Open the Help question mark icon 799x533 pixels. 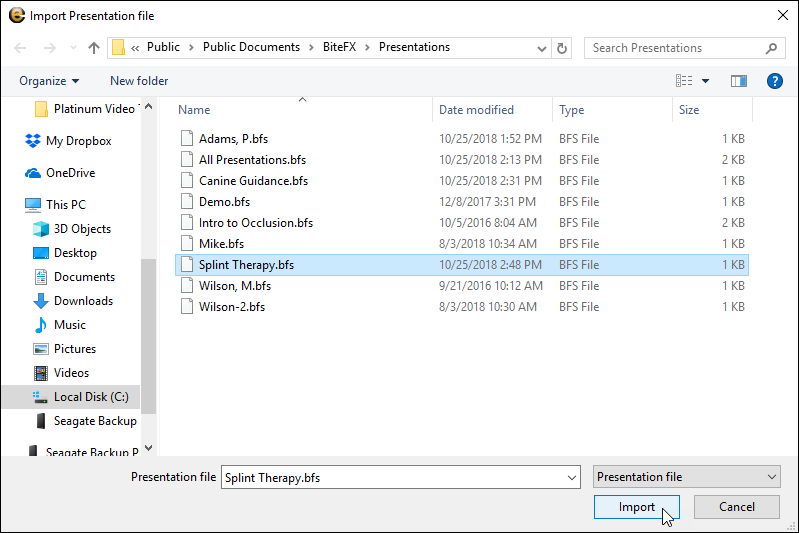coord(773,81)
